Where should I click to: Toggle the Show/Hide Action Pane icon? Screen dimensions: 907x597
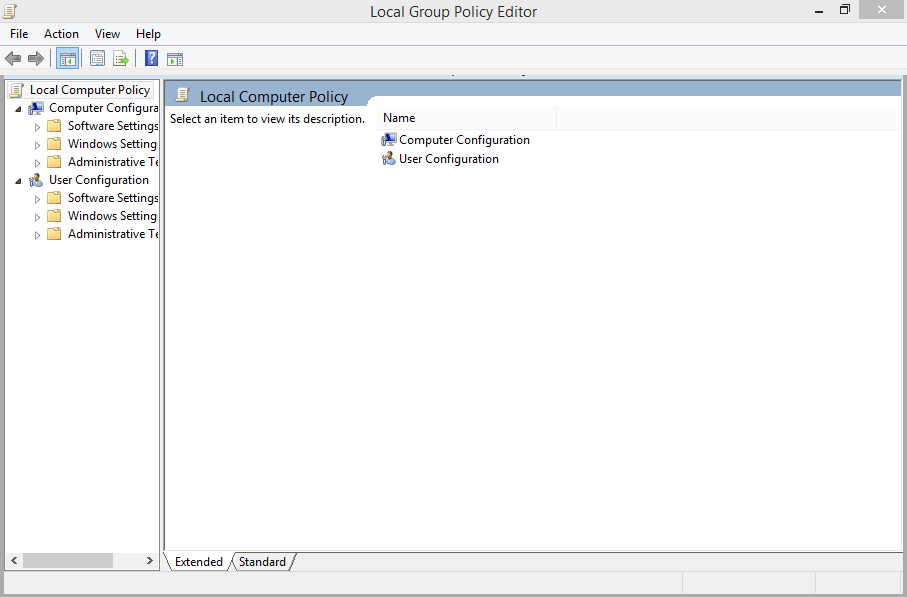(x=174, y=58)
